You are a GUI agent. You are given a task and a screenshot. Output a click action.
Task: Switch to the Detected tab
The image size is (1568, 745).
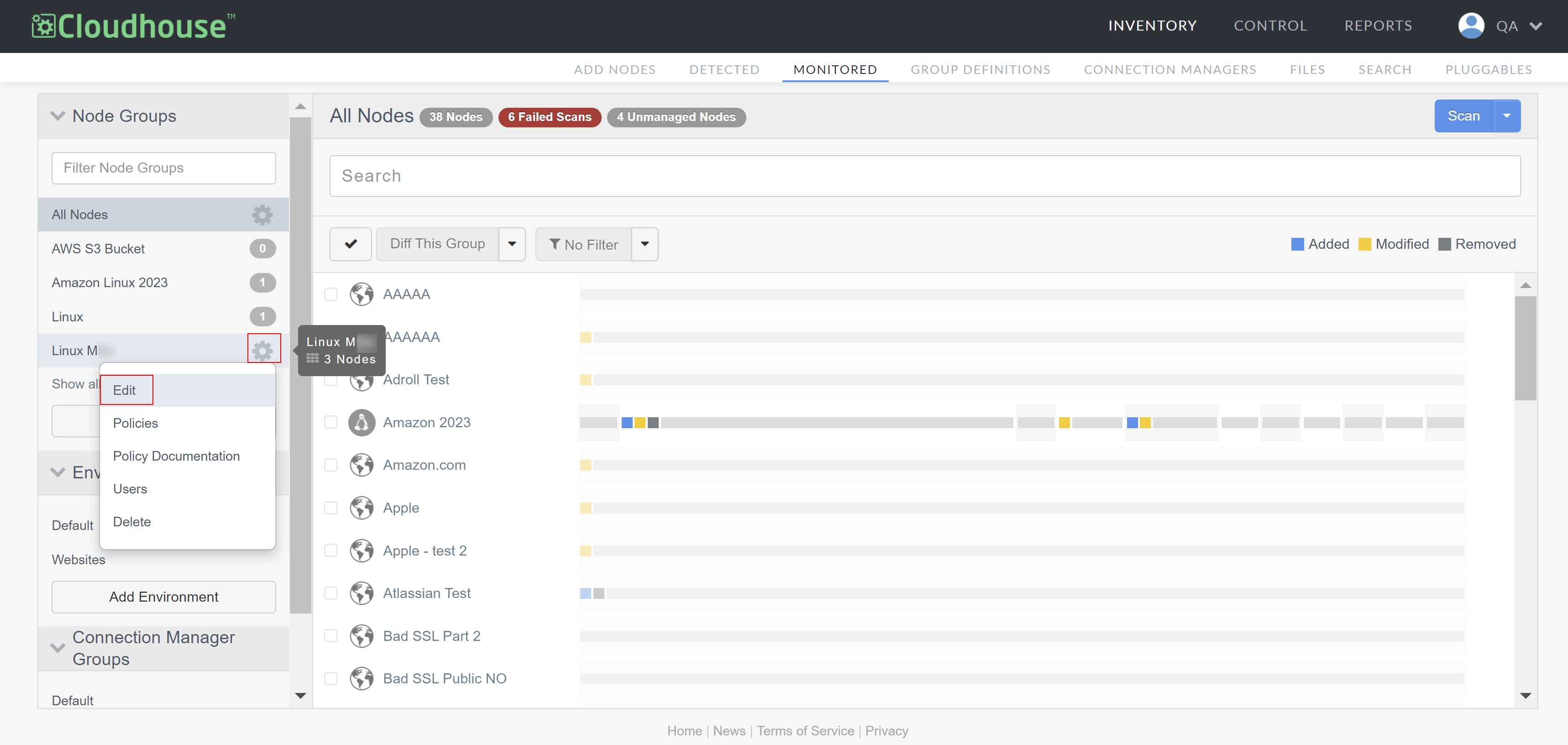[x=724, y=69]
